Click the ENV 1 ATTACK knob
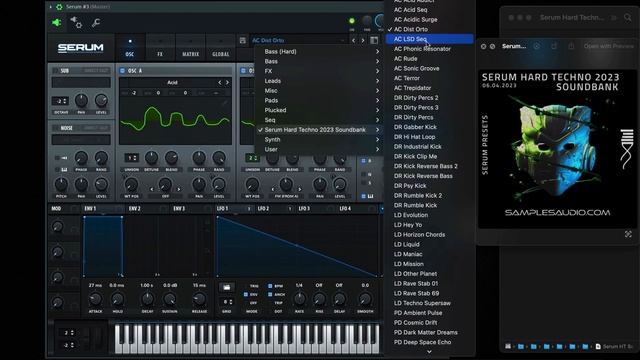640x360 pixels. pos(96,299)
